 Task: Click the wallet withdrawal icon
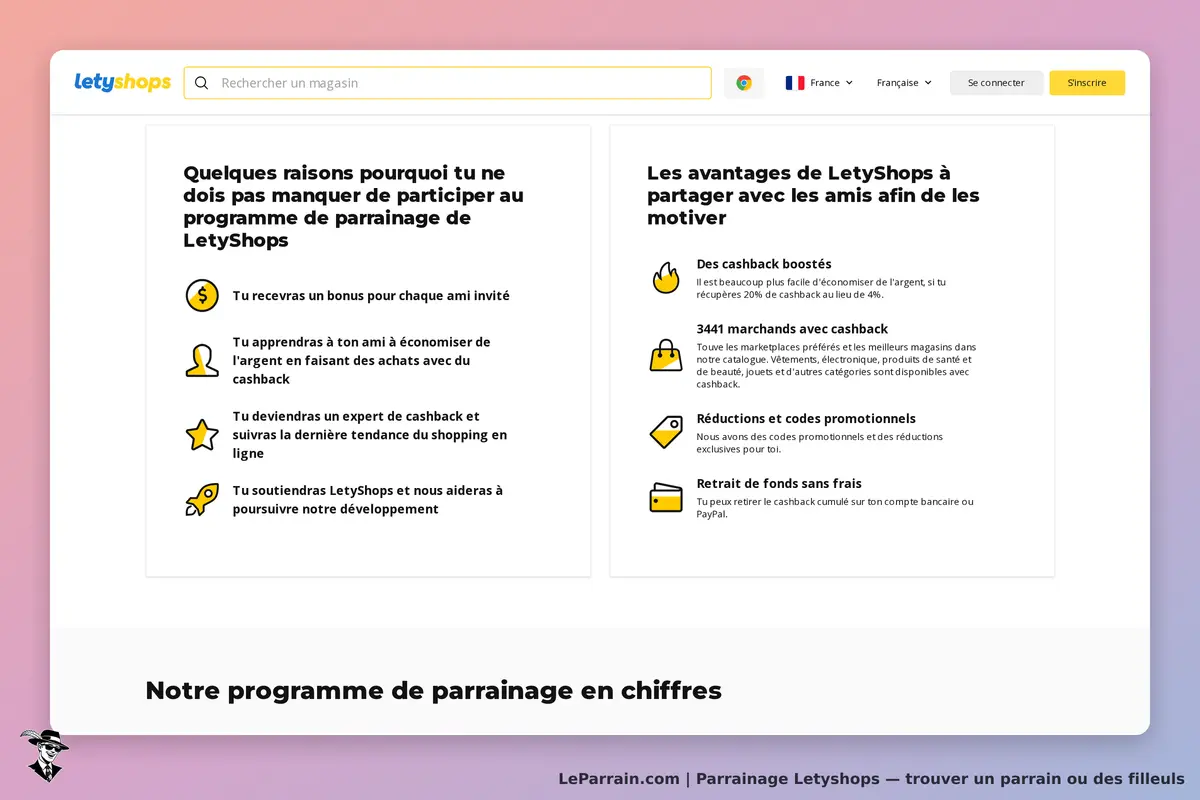tap(666, 497)
